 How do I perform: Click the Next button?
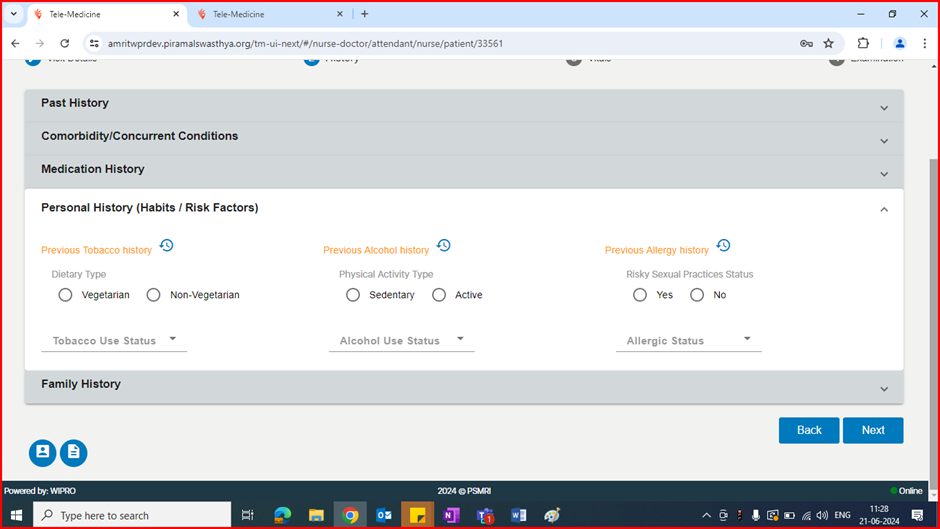(x=873, y=430)
